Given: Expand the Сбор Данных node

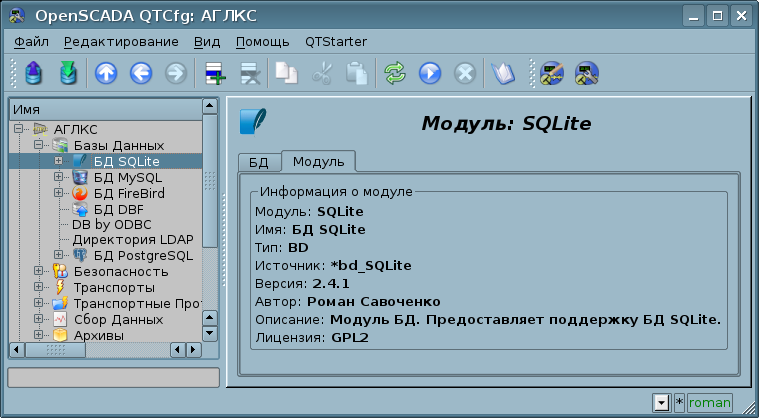Looking at the screenshot, I should [38, 319].
